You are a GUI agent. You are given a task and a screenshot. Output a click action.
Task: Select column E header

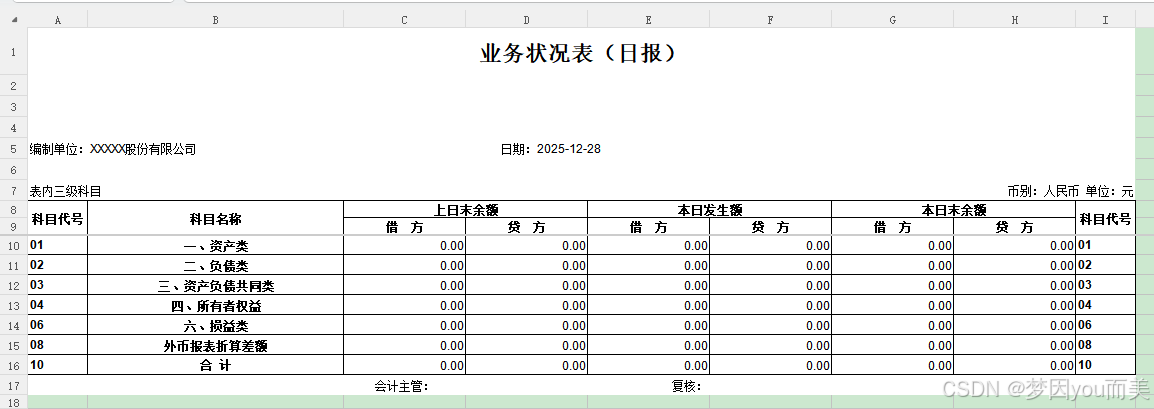click(648, 20)
